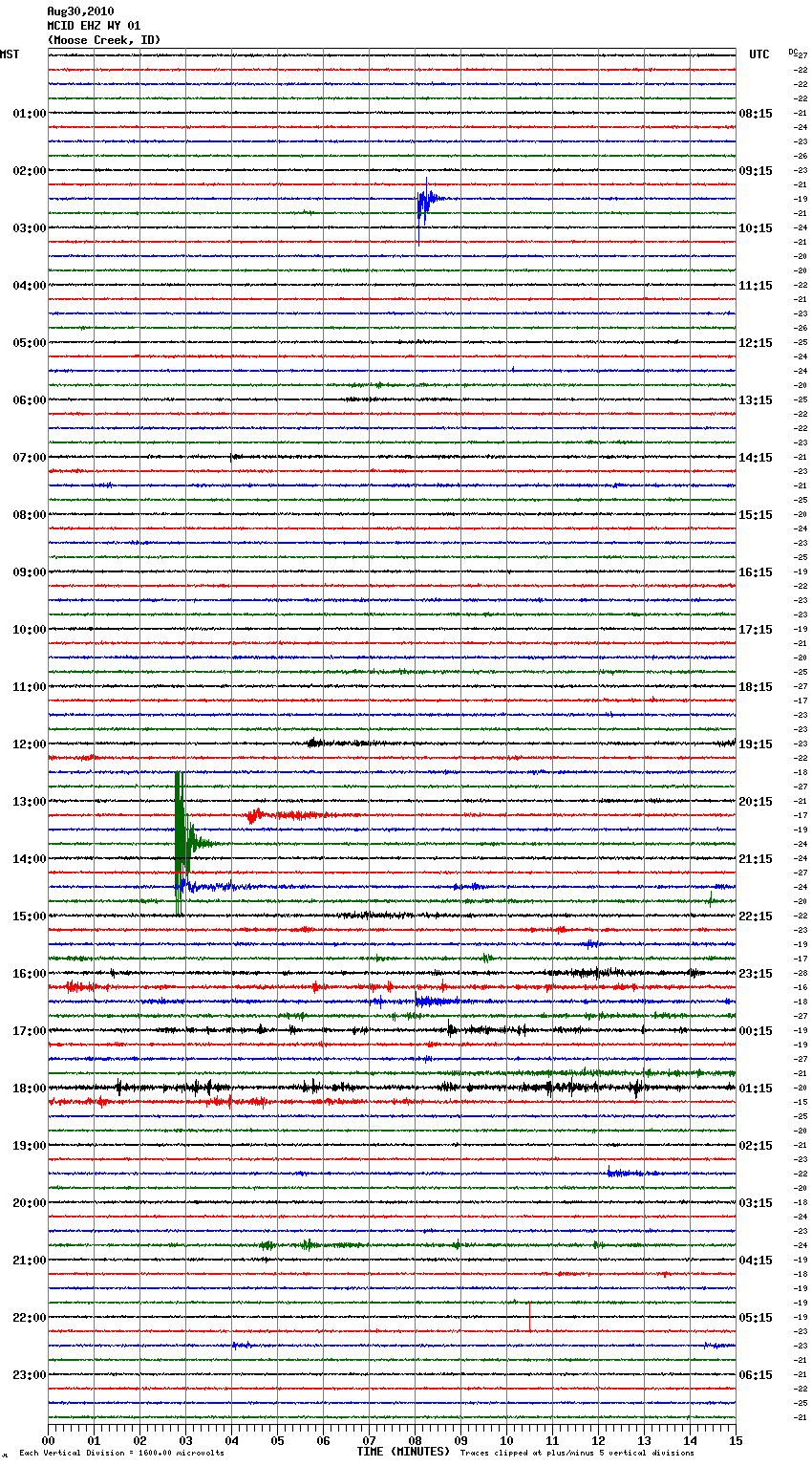Click the 12:15 UTC time label
This screenshot has width=812, height=1466.
[756, 342]
